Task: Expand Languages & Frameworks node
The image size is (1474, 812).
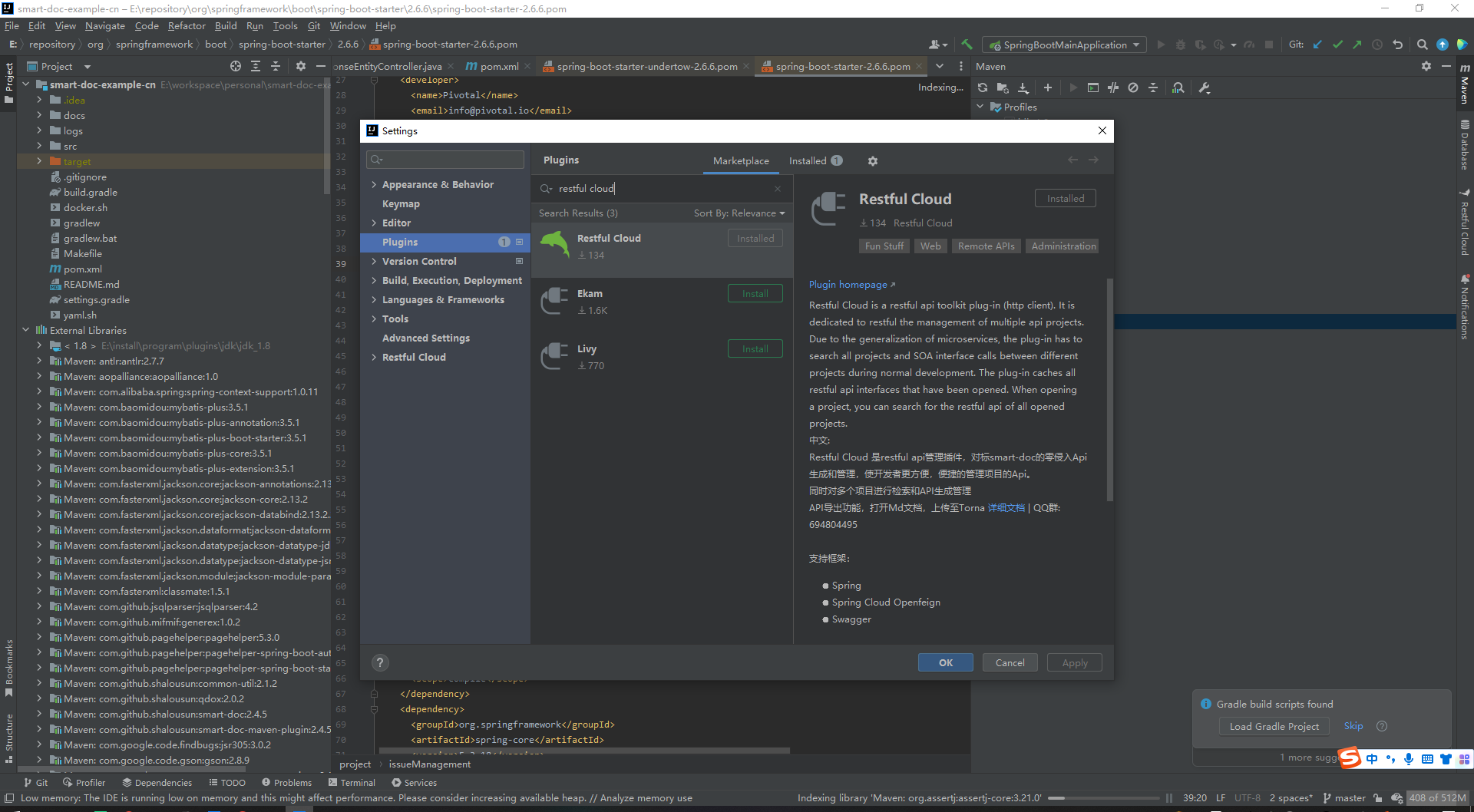Action: [374, 300]
